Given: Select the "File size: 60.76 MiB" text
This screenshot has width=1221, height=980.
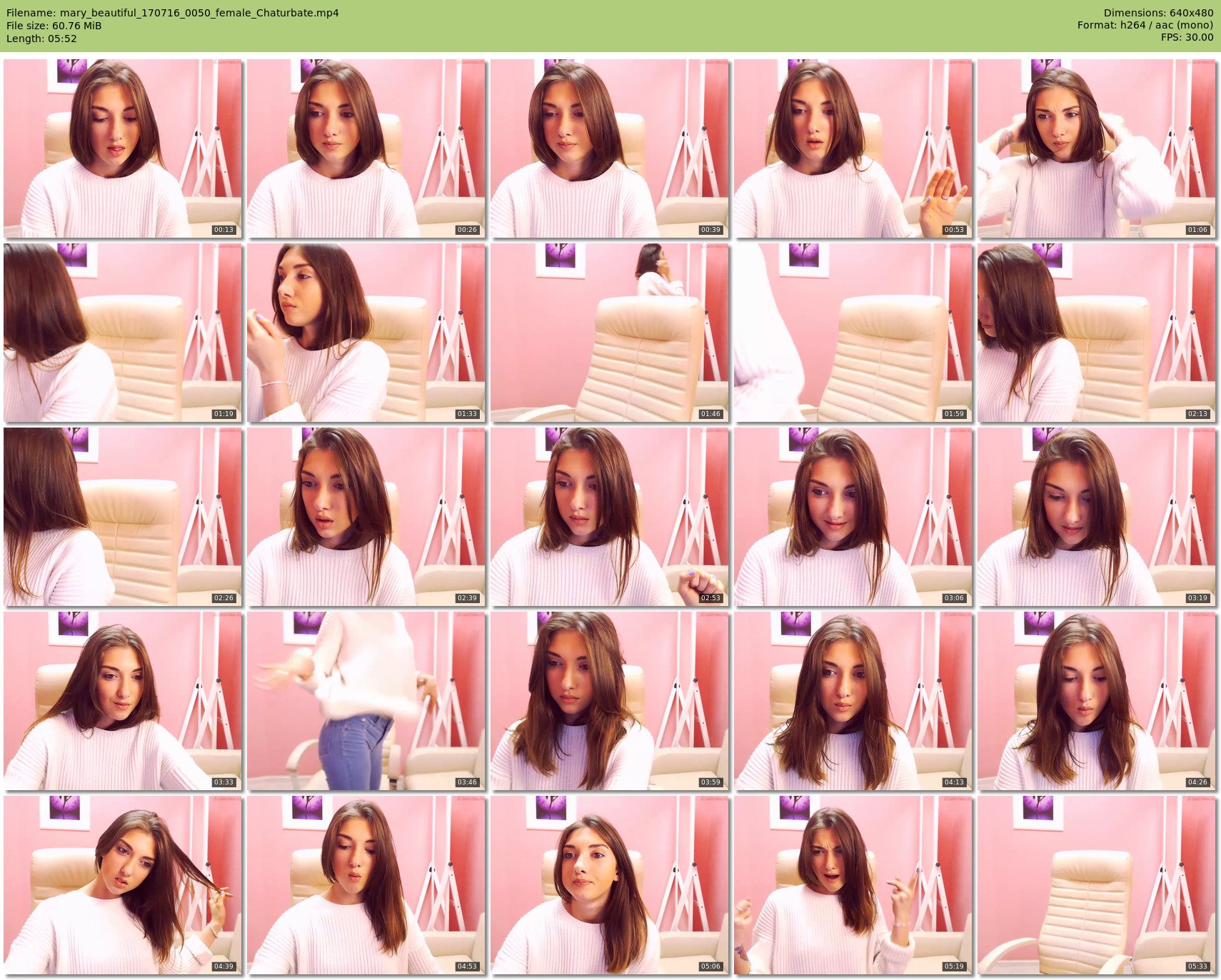Looking at the screenshot, I should [x=54, y=26].
